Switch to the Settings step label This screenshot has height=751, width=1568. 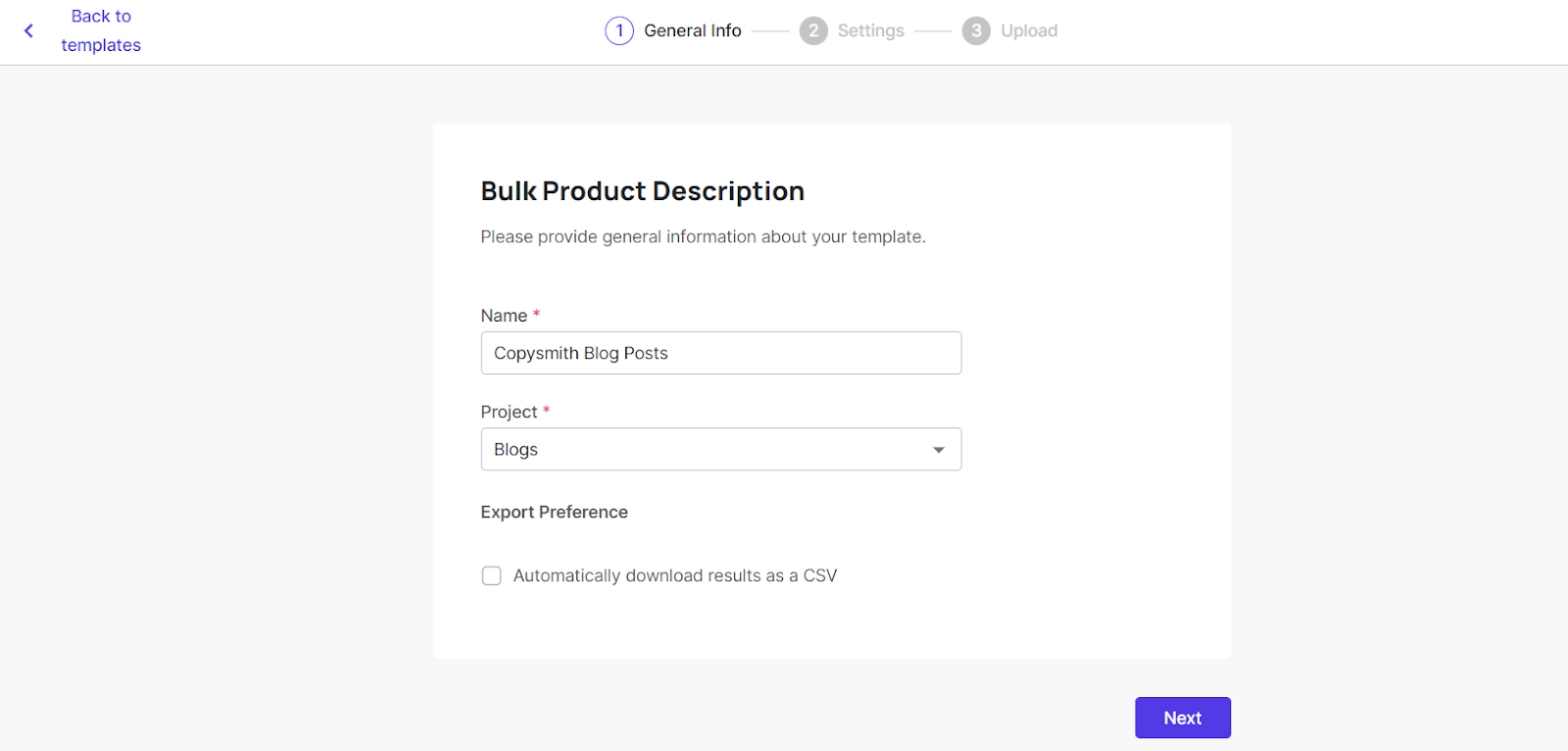(x=870, y=31)
